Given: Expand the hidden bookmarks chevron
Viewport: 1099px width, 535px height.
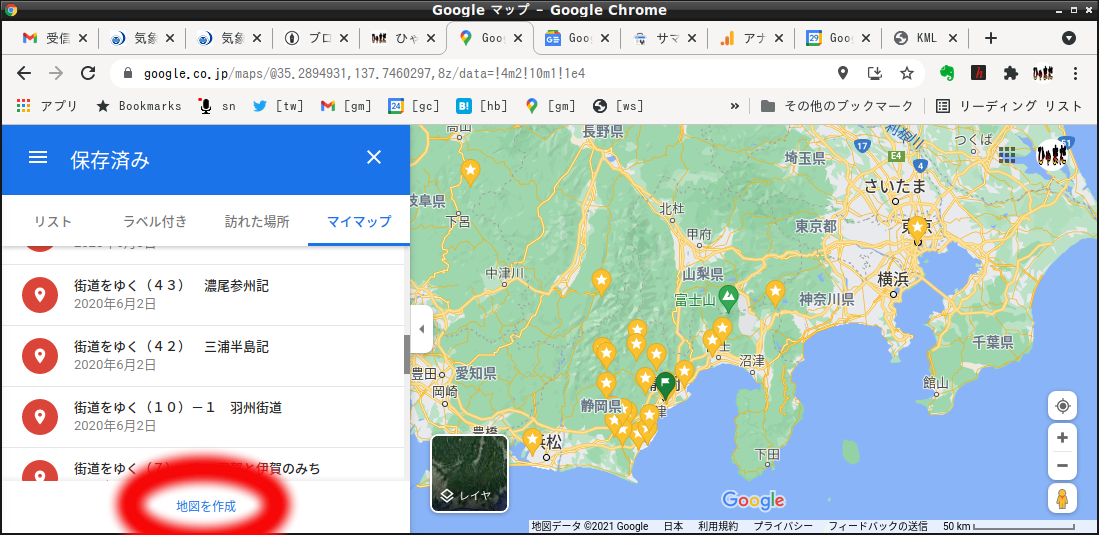Looking at the screenshot, I should point(735,106).
